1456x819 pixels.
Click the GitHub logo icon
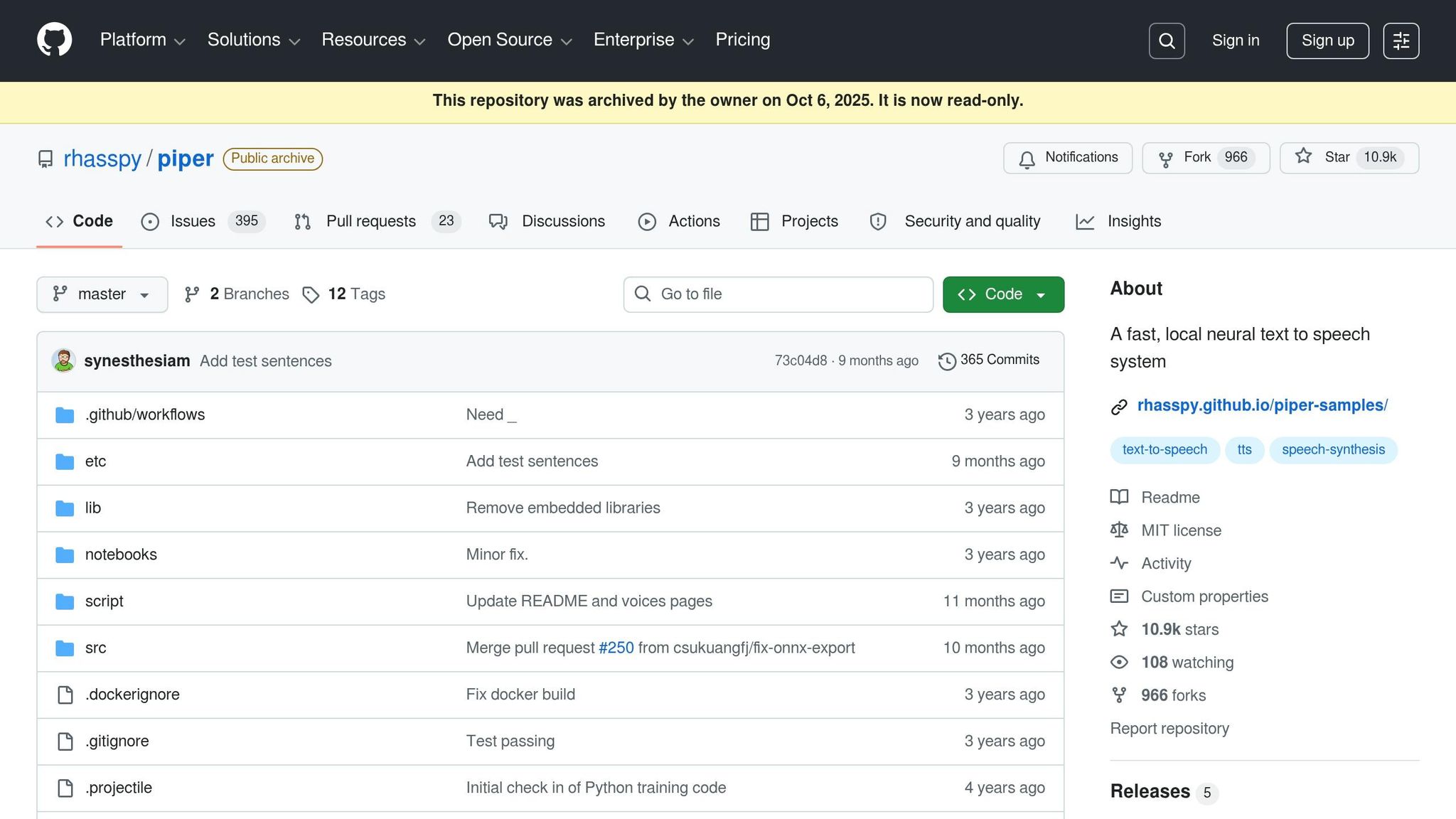[55, 40]
